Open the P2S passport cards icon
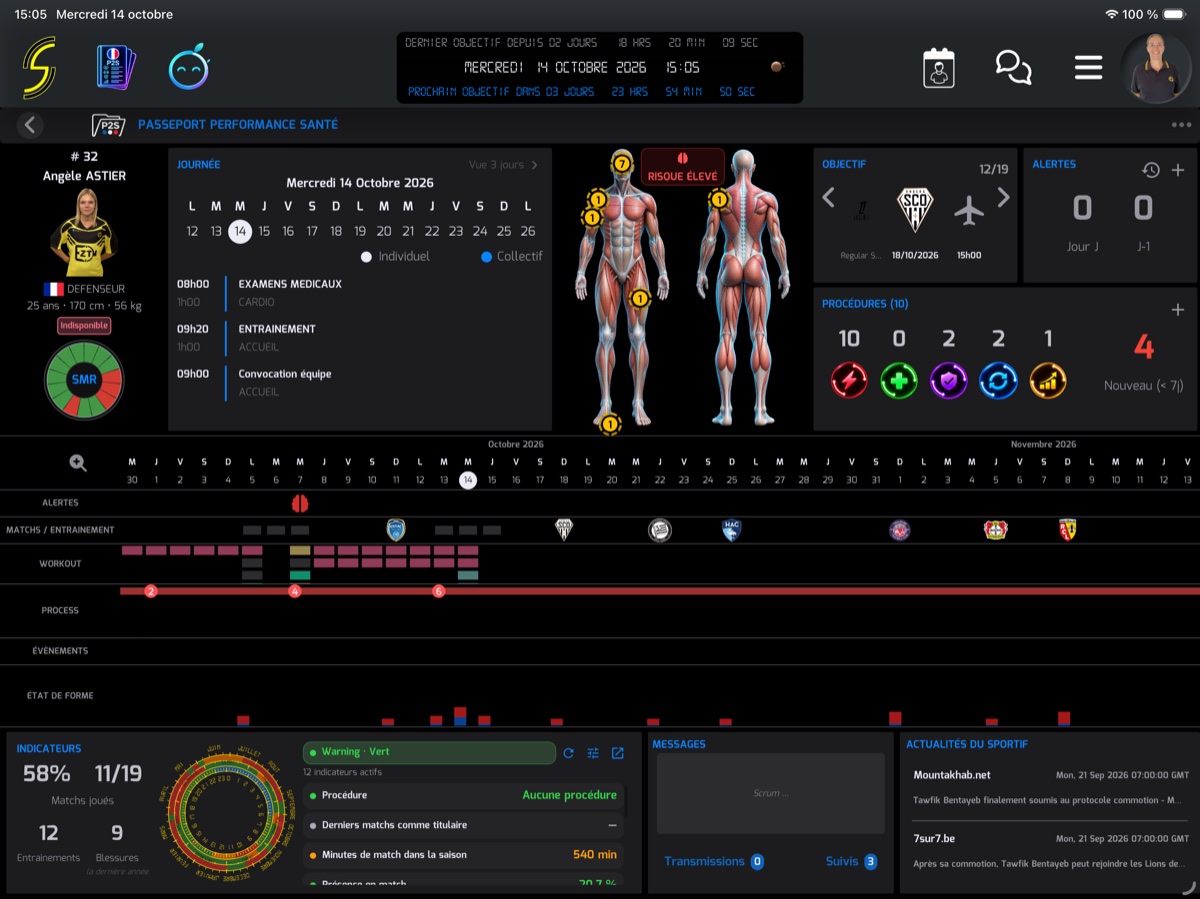Viewport: 1200px width, 899px height. (x=115, y=68)
